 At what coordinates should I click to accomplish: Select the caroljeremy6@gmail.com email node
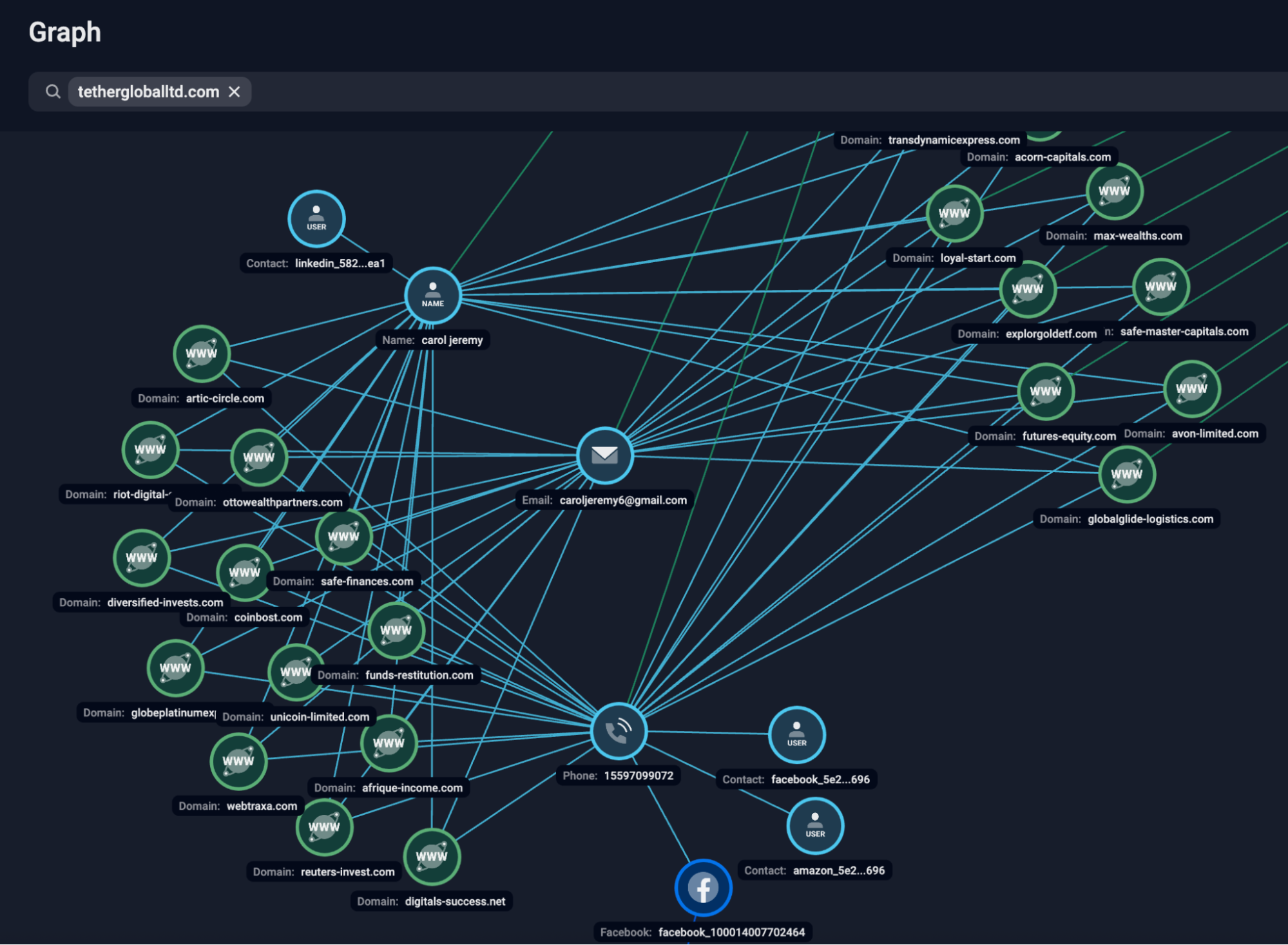[604, 455]
